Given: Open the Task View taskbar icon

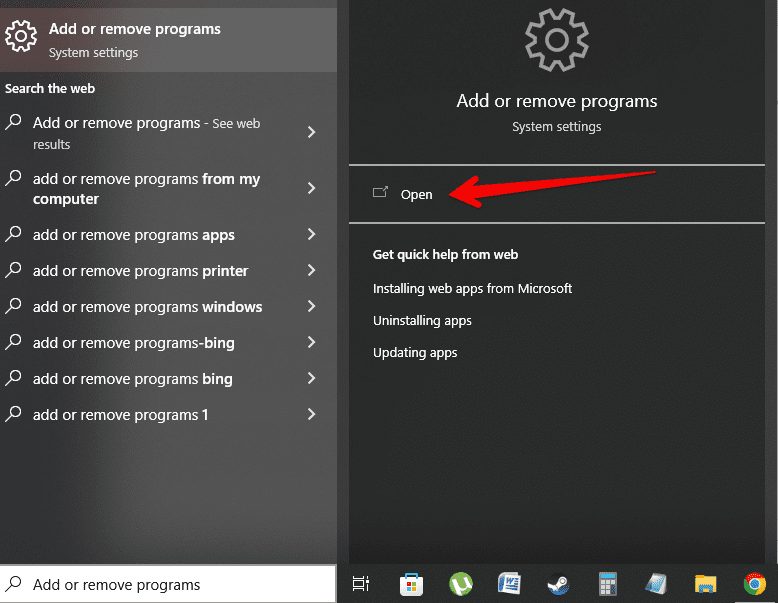Looking at the screenshot, I should (x=361, y=584).
